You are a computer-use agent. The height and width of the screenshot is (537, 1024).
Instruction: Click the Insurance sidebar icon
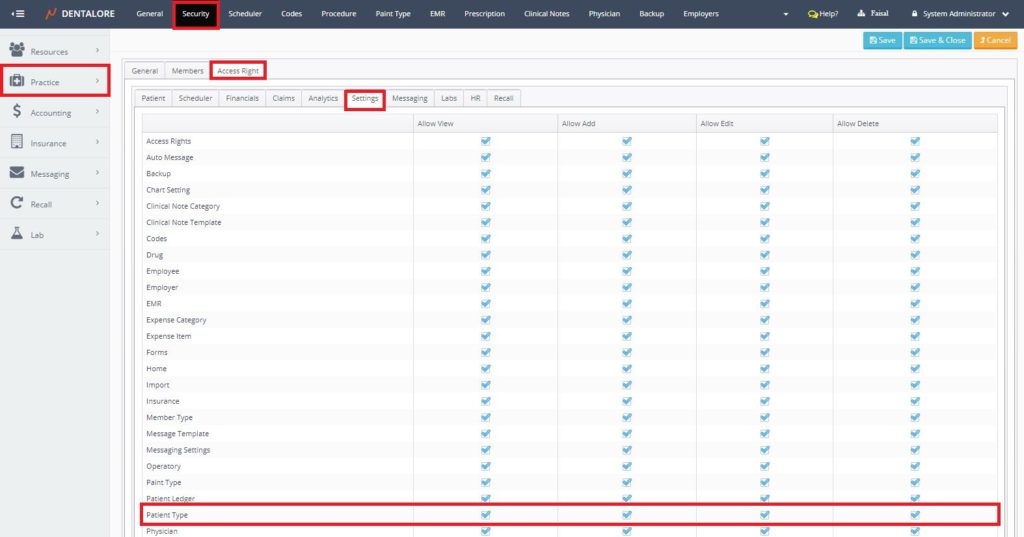[17, 143]
